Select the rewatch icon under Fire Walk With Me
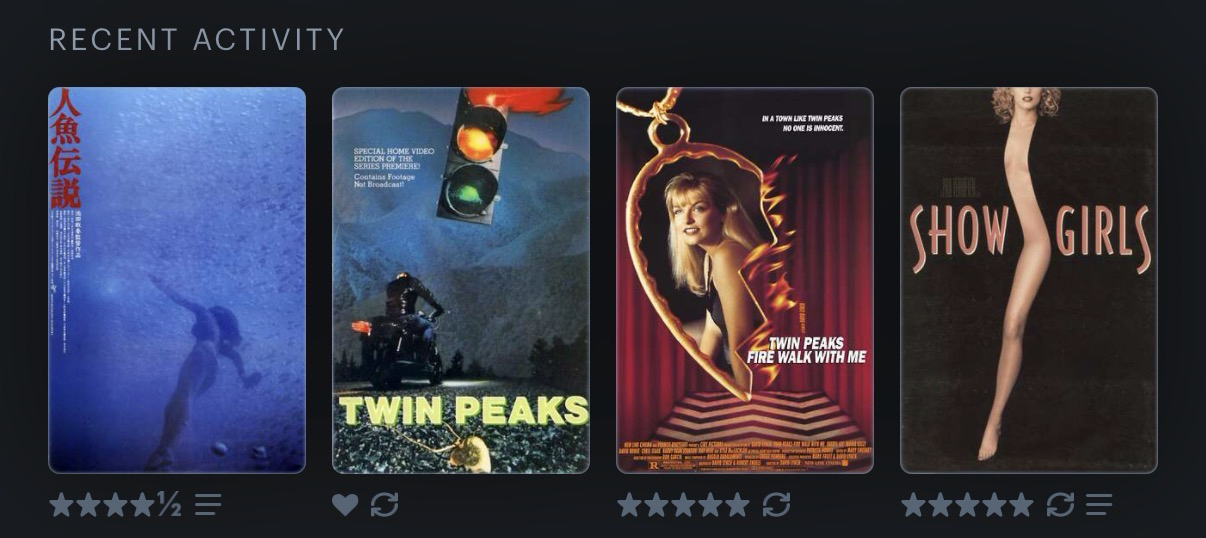This screenshot has width=1206, height=538. (x=777, y=505)
